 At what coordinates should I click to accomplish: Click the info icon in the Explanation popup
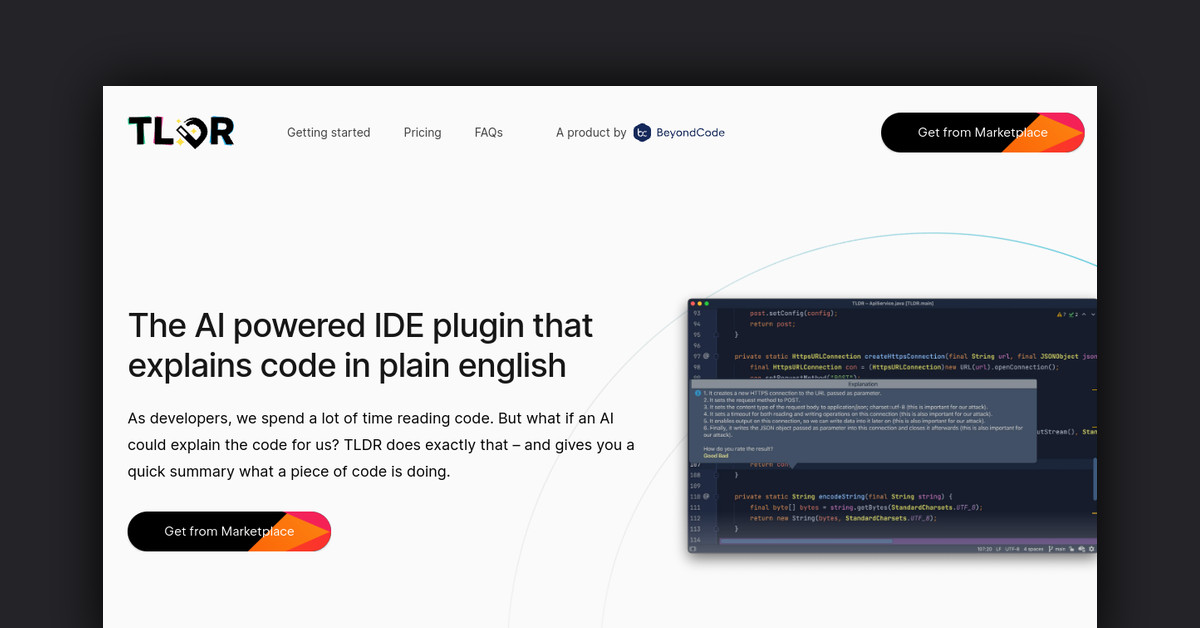[697, 393]
